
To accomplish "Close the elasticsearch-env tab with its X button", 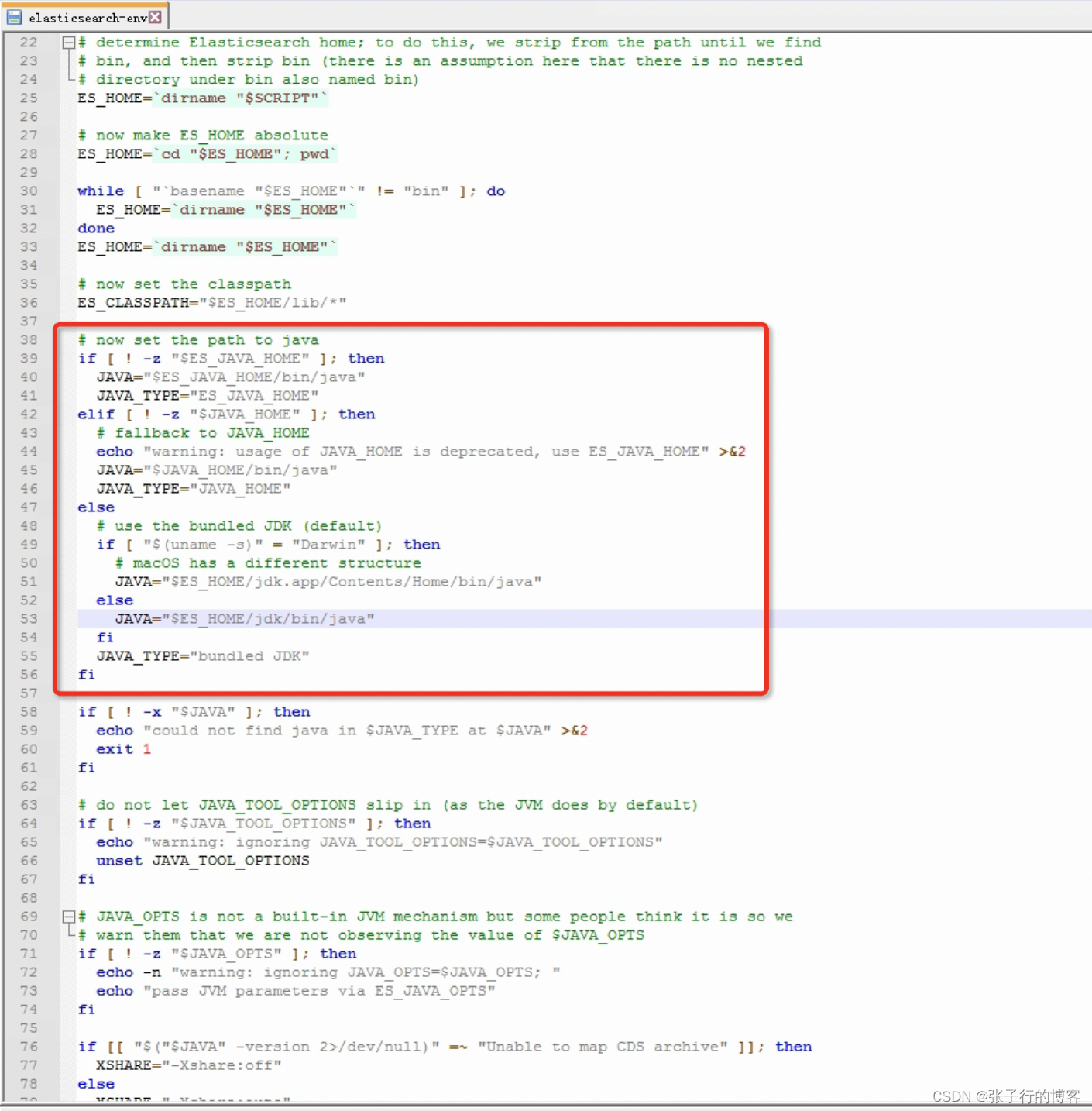I will [x=156, y=16].
